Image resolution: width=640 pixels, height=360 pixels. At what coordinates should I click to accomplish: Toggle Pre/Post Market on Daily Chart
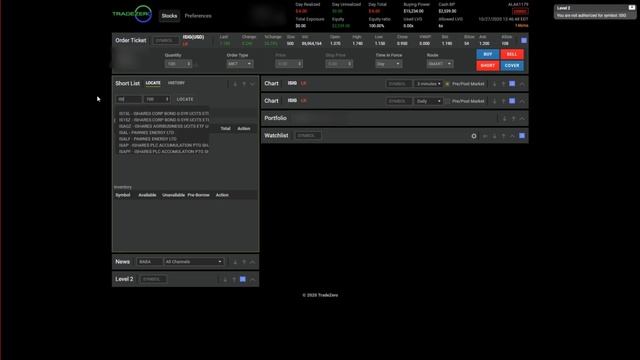tap(447, 101)
